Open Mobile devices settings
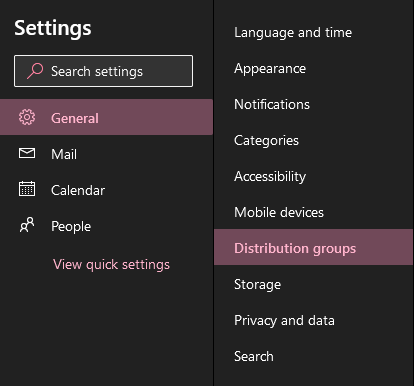Image resolution: width=414 pixels, height=386 pixels. 313,212
